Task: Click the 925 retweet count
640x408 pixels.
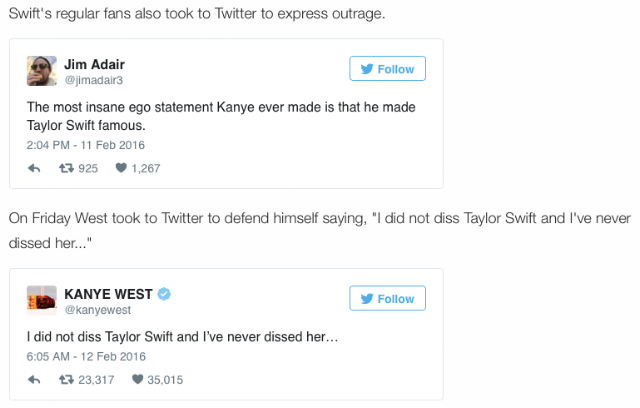Action: 88,169
